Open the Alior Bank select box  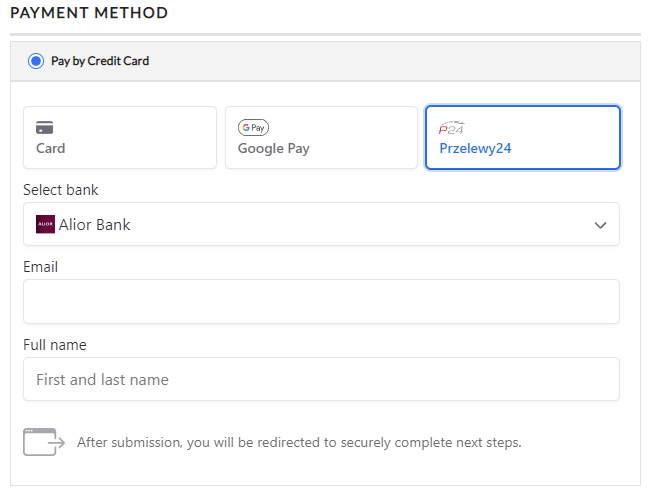(x=321, y=224)
